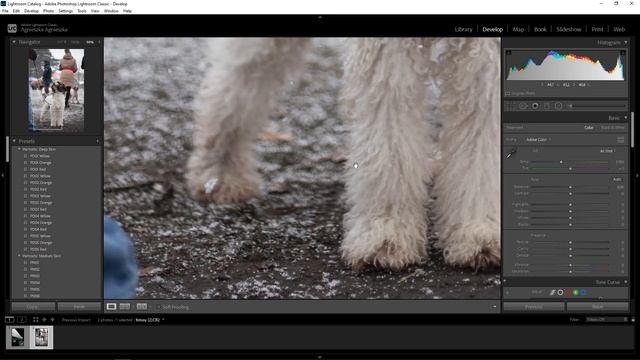Click the Paste settings button
The height and width of the screenshot is (360, 640).
(x=79, y=307)
